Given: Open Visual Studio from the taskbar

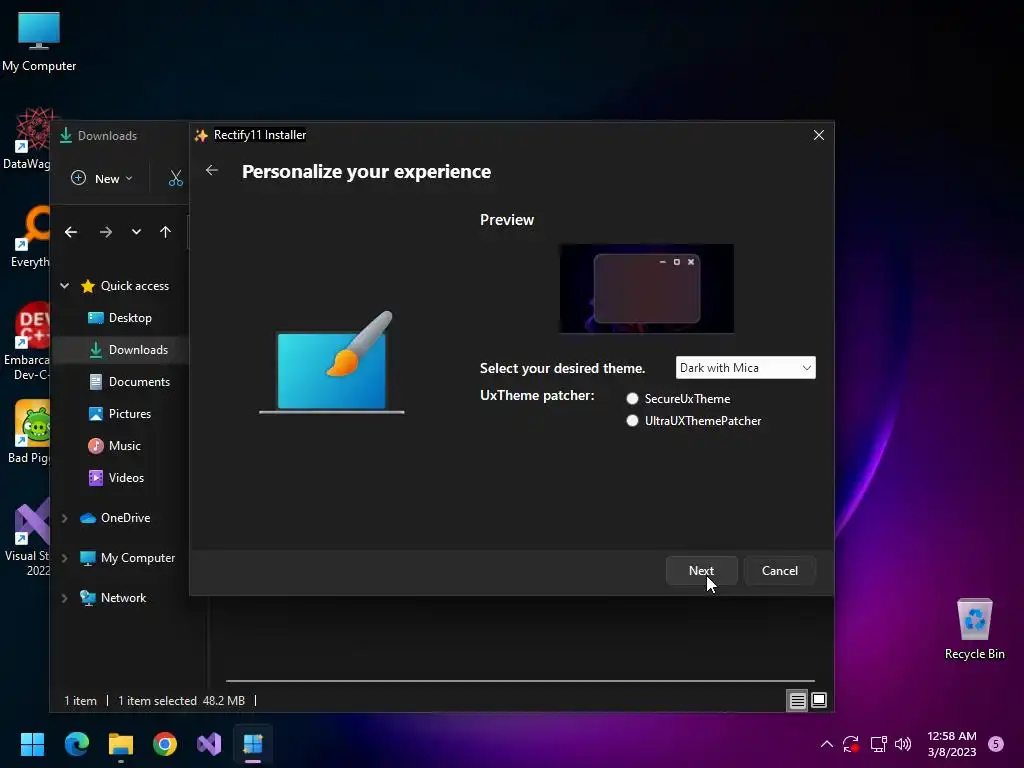Looking at the screenshot, I should point(209,744).
